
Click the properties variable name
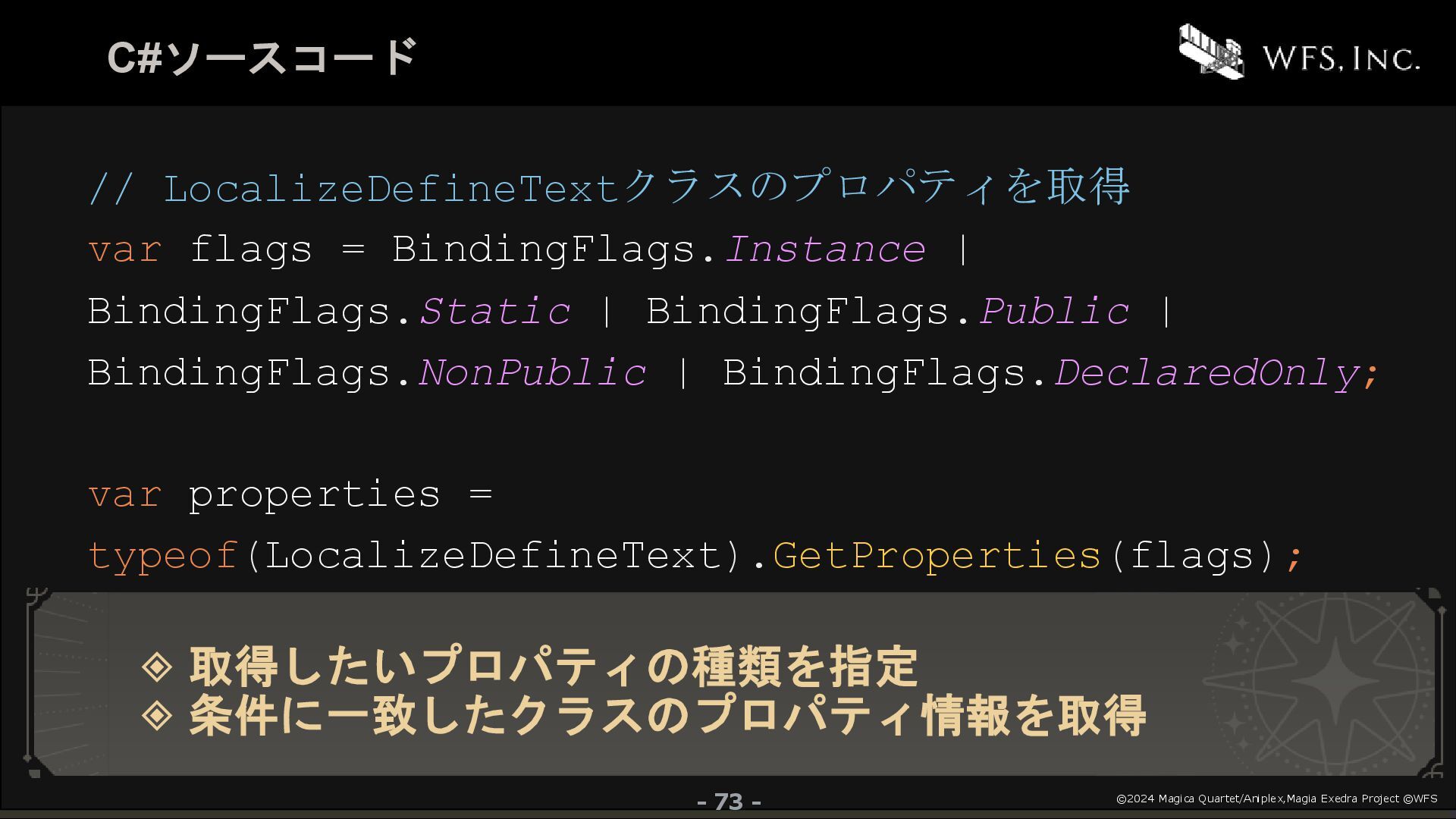(x=314, y=494)
